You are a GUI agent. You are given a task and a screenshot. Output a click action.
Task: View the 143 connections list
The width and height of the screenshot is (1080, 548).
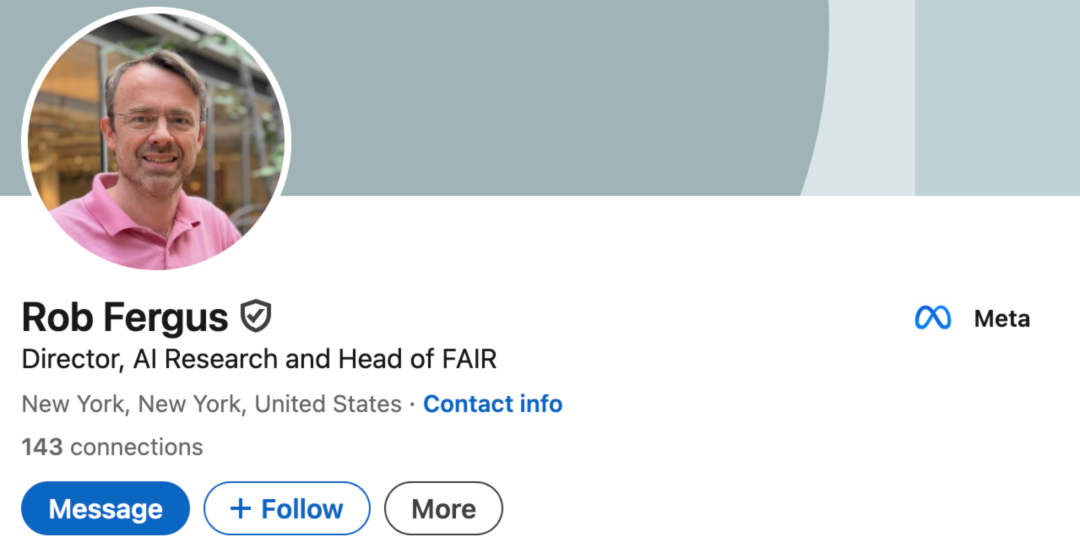(112, 447)
